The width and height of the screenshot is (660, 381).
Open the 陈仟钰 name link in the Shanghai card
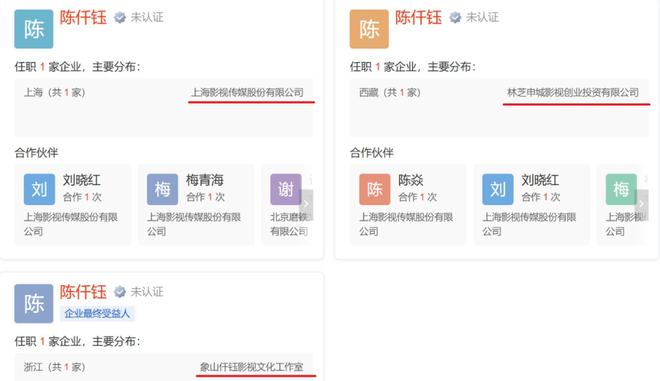pos(83,18)
